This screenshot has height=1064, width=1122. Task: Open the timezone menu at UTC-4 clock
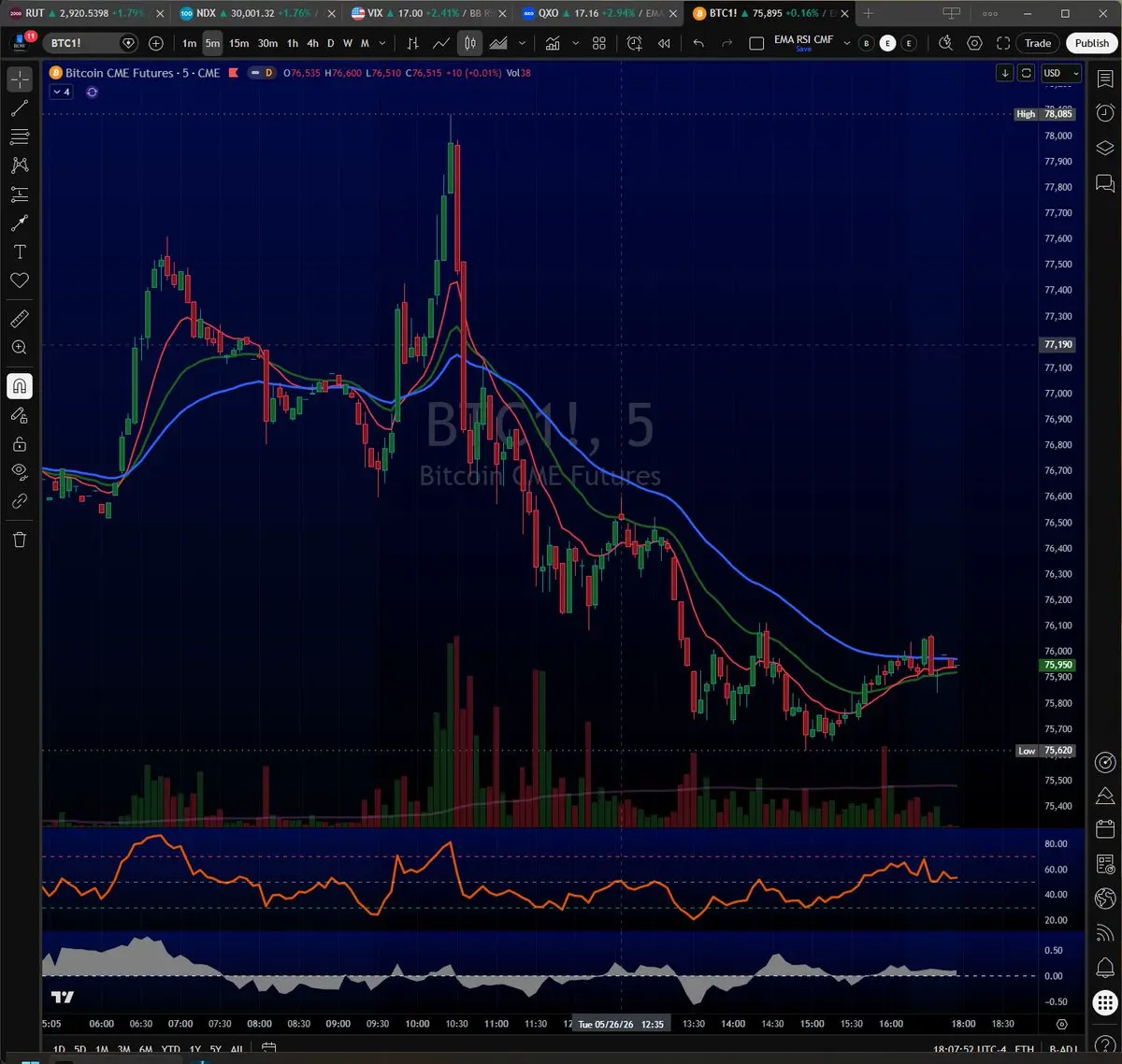(x=969, y=1050)
